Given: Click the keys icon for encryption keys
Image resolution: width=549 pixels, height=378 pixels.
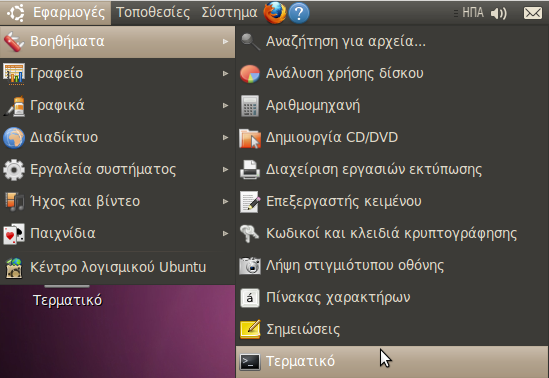Looking at the screenshot, I should point(249,233).
